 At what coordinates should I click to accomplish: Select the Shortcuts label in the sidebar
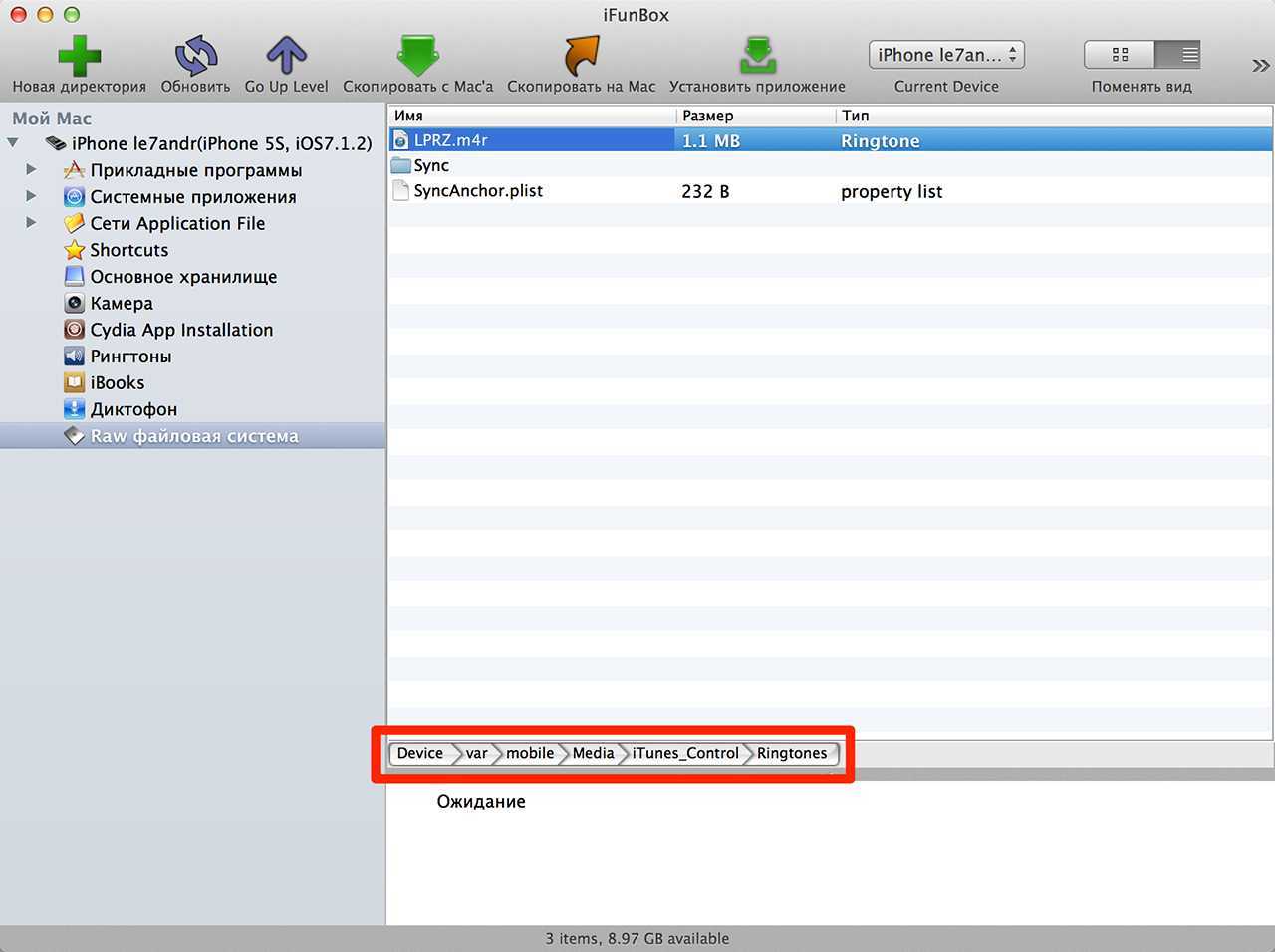pos(129,250)
